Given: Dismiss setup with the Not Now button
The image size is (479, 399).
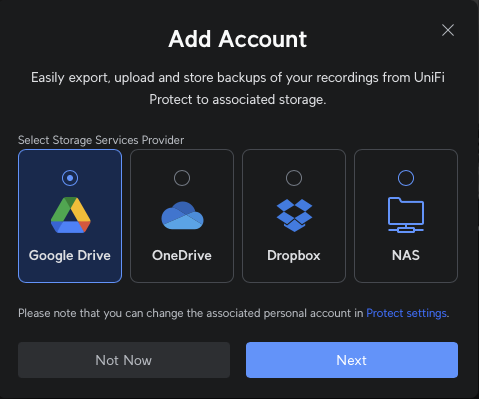Looking at the screenshot, I should (x=124, y=360).
